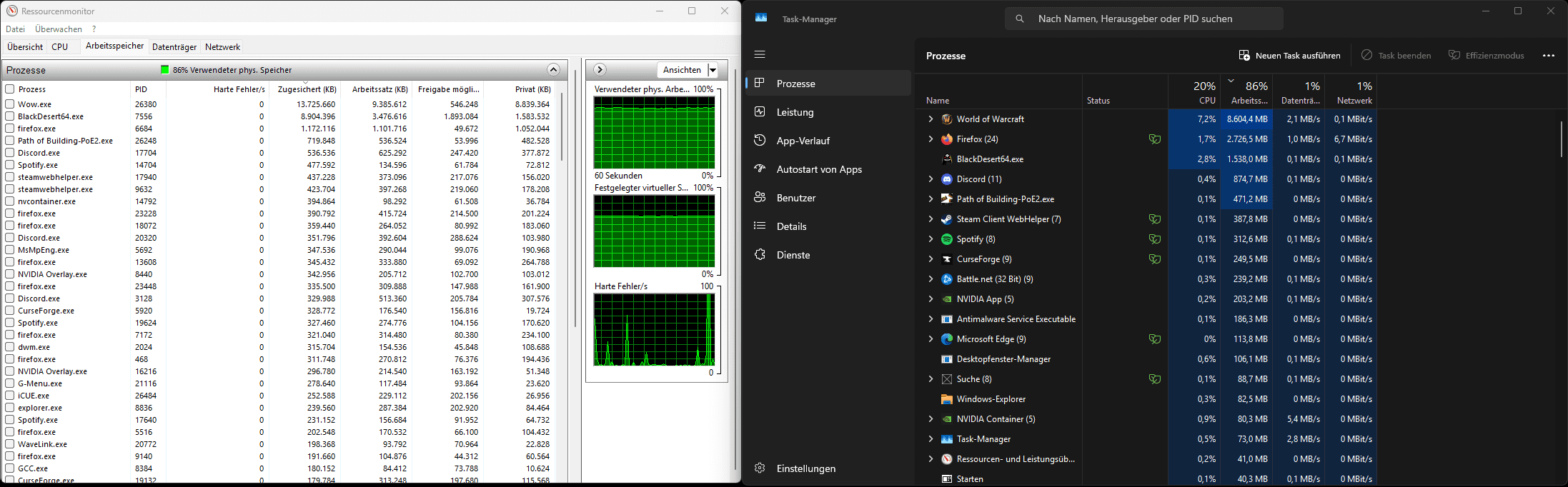Click the Discord process icon
The width and height of the screenshot is (1568, 487).
pyautogui.click(x=947, y=179)
